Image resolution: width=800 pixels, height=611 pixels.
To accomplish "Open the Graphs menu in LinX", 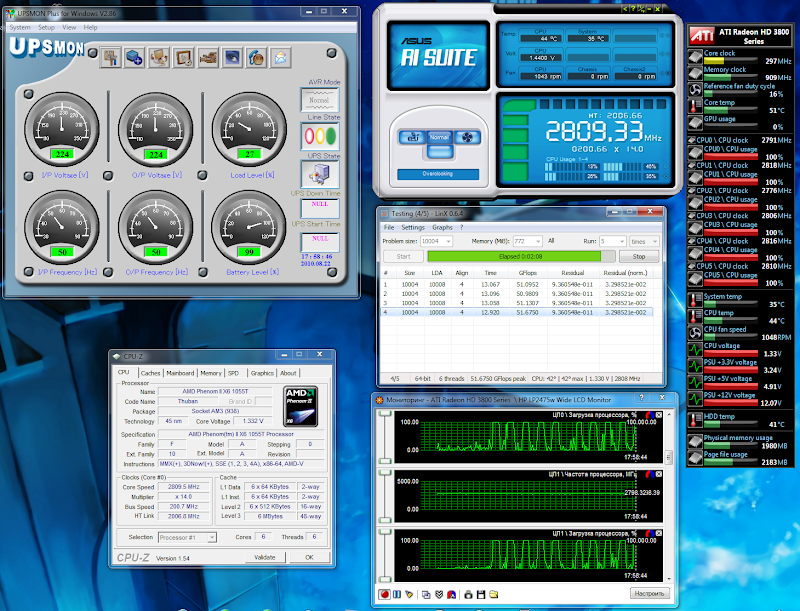I will click(x=442, y=227).
